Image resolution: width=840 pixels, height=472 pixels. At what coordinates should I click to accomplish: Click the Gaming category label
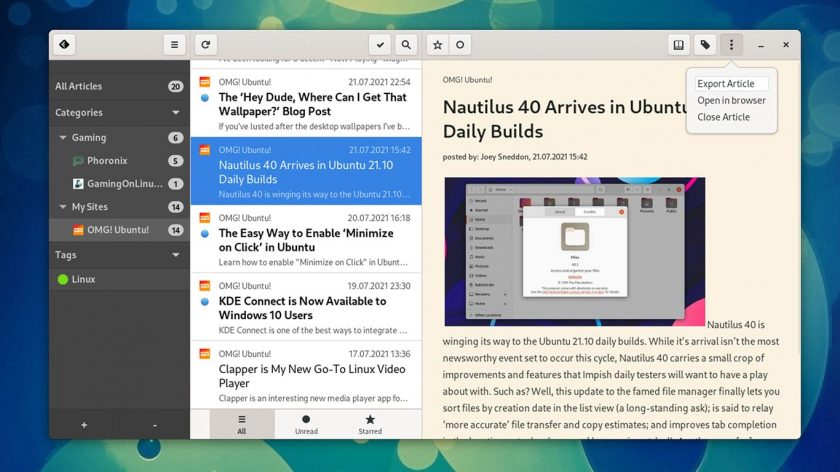coord(89,138)
